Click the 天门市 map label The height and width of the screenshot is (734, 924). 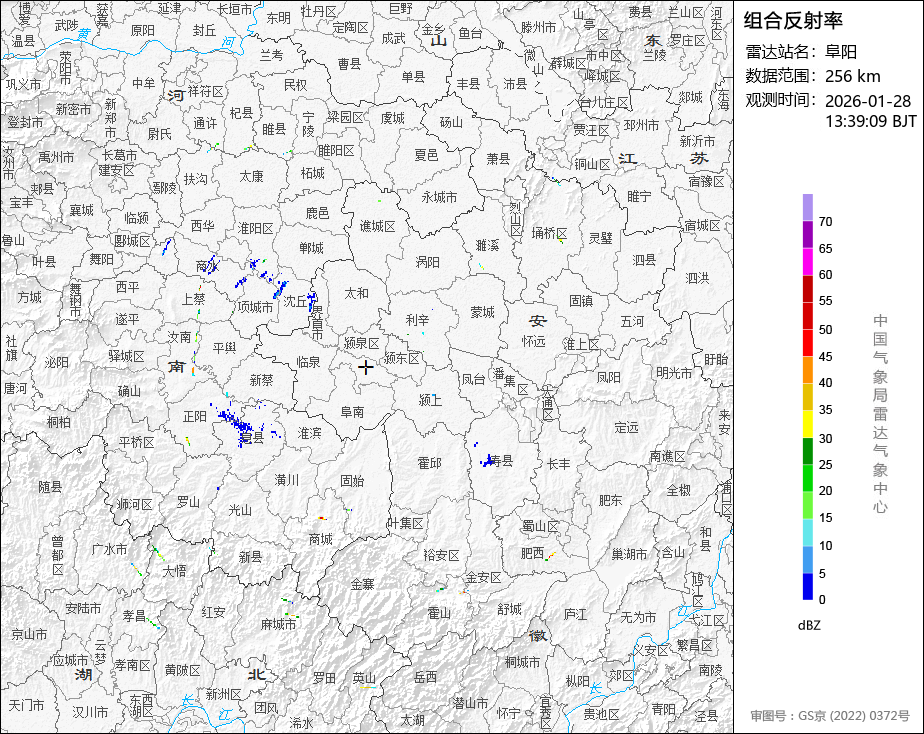click(26, 705)
